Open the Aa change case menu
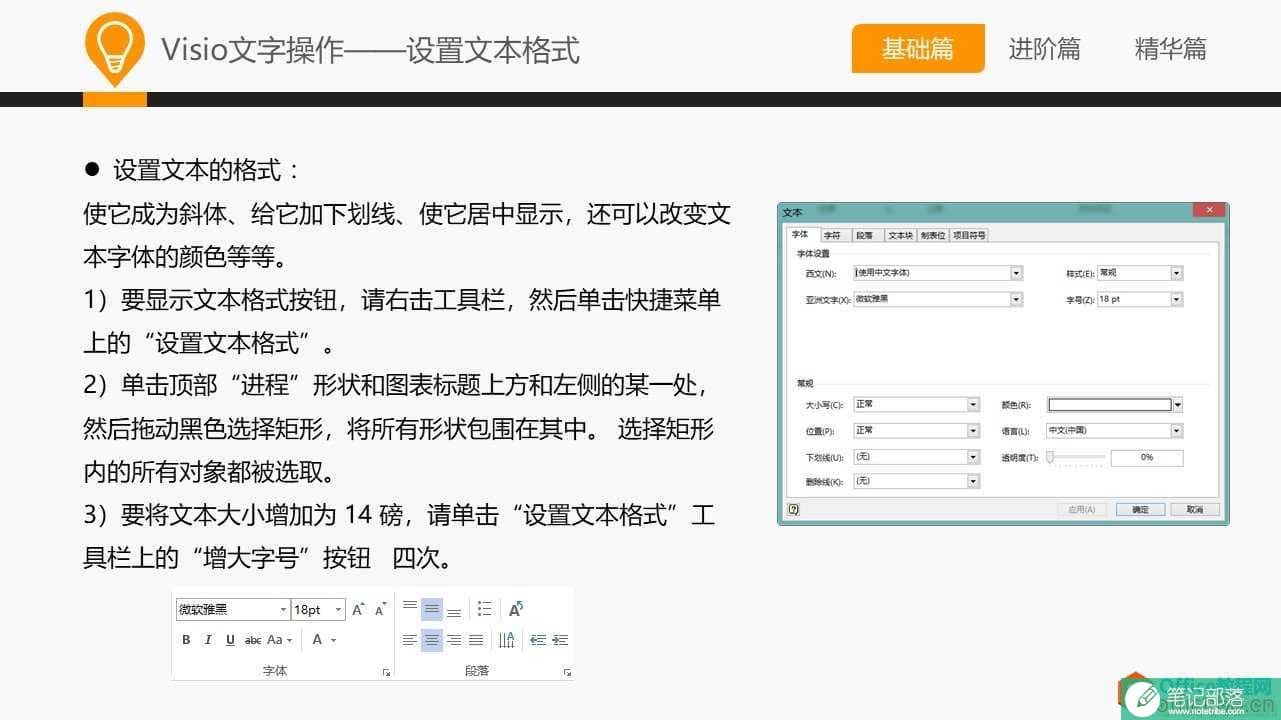 click(280, 640)
